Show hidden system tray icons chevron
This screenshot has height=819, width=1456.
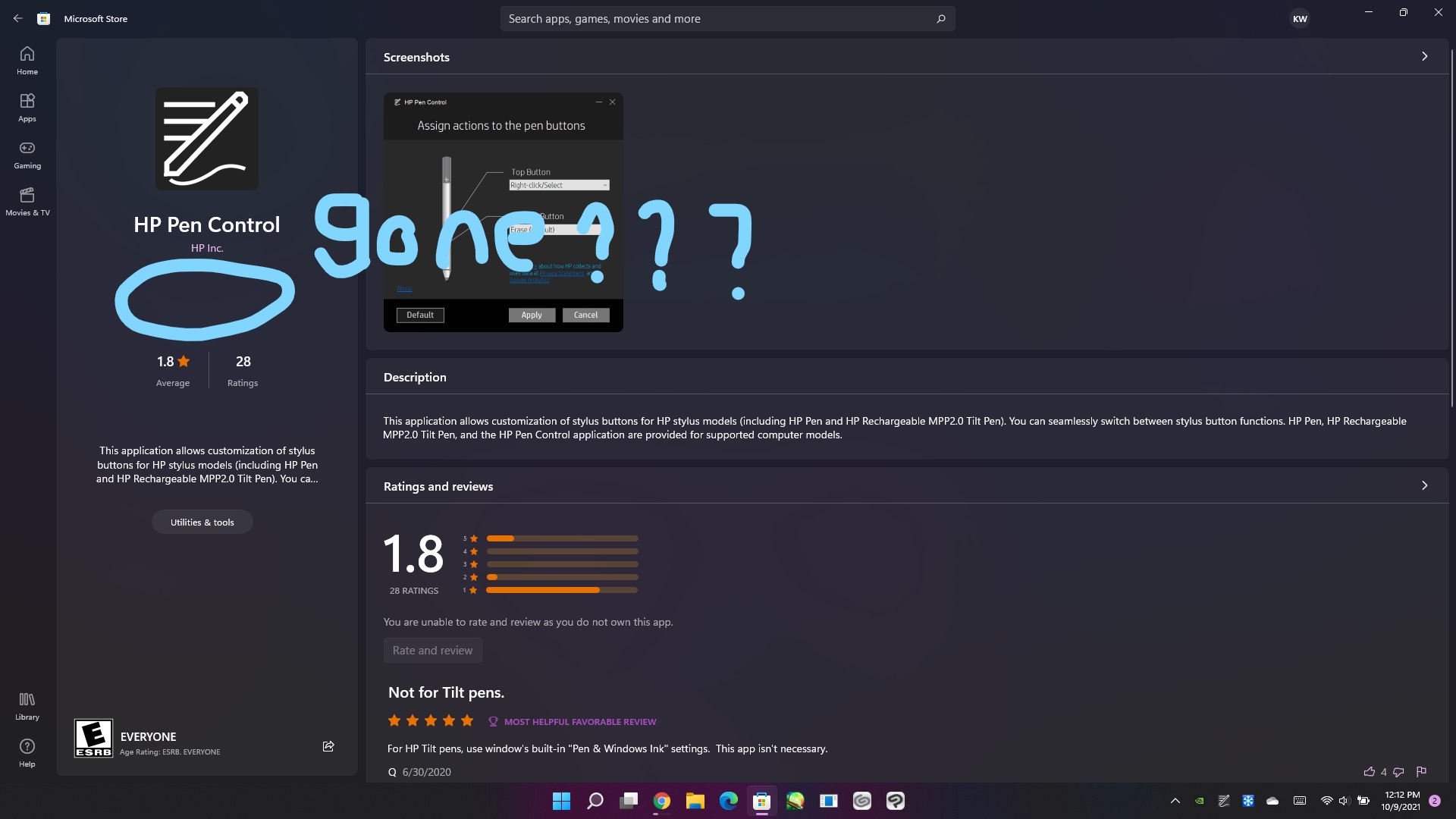(x=1175, y=801)
